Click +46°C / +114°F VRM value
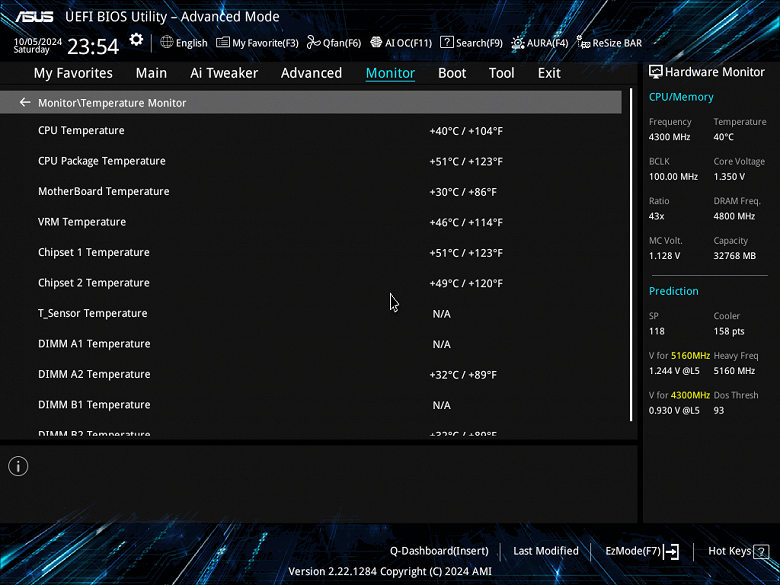 click(x=466, y=222)
